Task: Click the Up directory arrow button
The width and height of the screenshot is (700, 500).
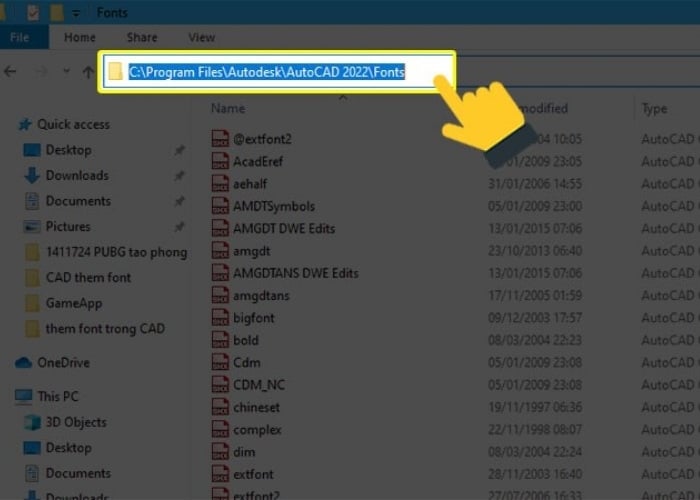Action: pyautogui.click(x=88, y=72)
